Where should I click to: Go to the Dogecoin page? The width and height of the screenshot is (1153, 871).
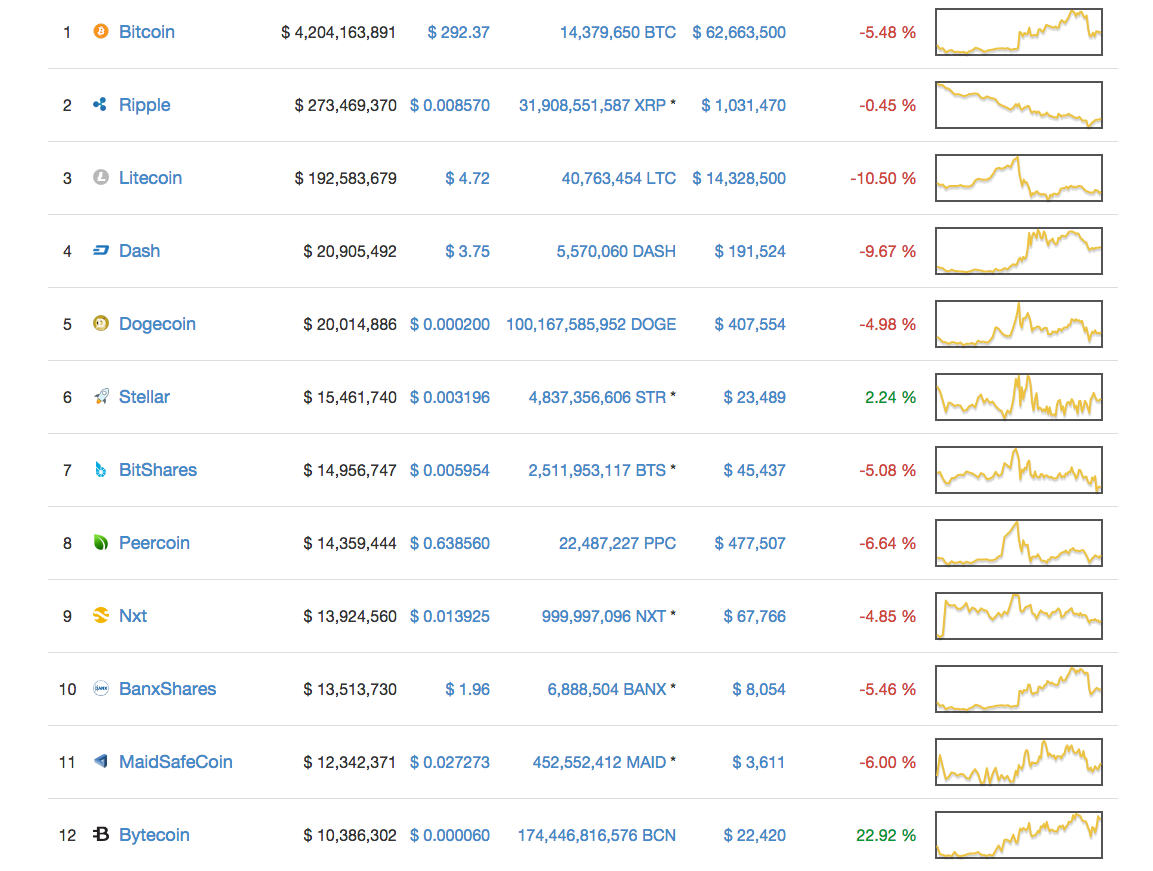(157, 324)
